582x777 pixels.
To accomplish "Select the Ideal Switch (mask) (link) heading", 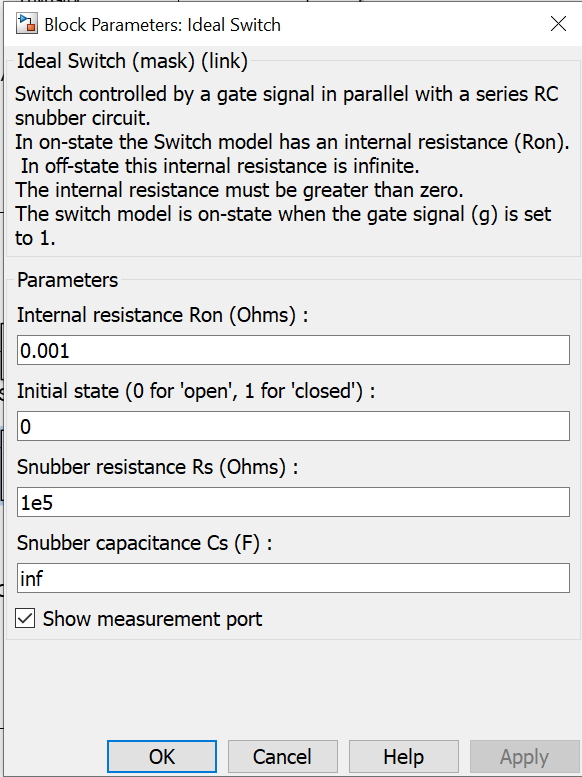I will (x=132, y=61).
